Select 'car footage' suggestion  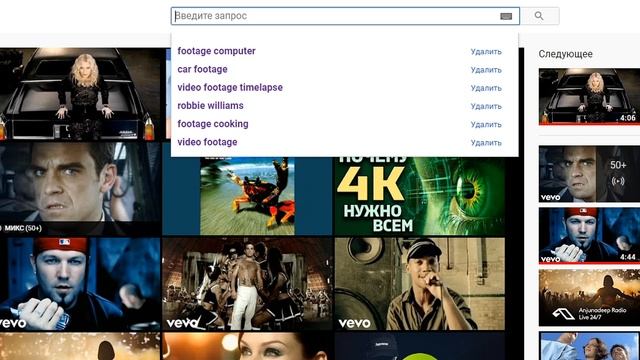[x=202, y=69]
